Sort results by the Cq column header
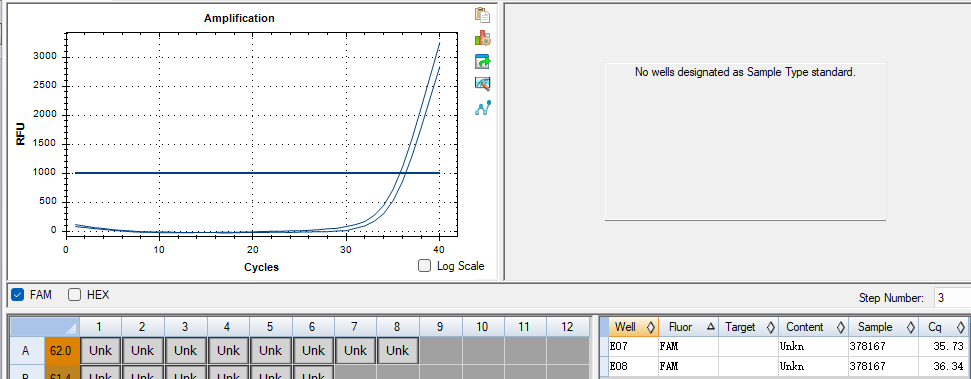The width and height of the screenshot is (971, 379). coord(944,327)
